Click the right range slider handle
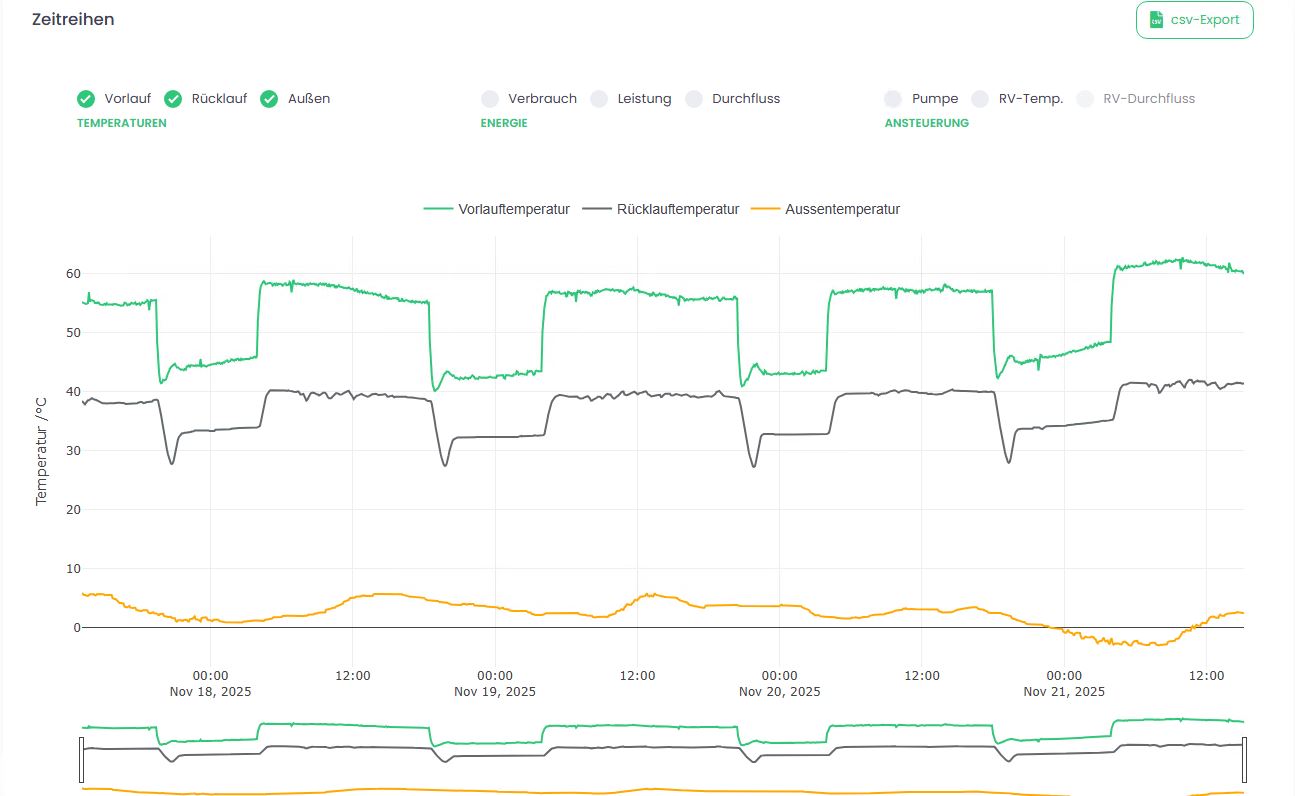Viewport: 1295px width, 796px height. (x=1245, y=760)
